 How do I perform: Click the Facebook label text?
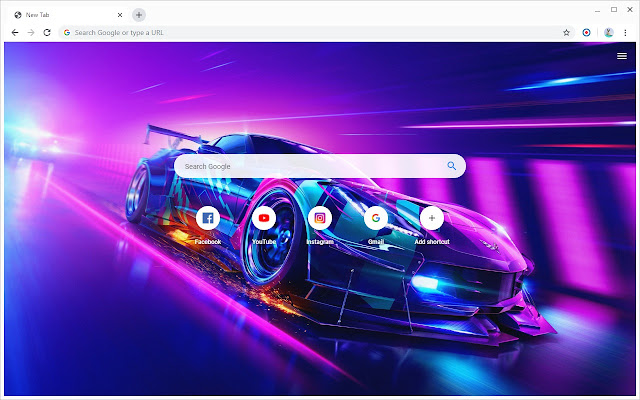click(x=208, y=242)
